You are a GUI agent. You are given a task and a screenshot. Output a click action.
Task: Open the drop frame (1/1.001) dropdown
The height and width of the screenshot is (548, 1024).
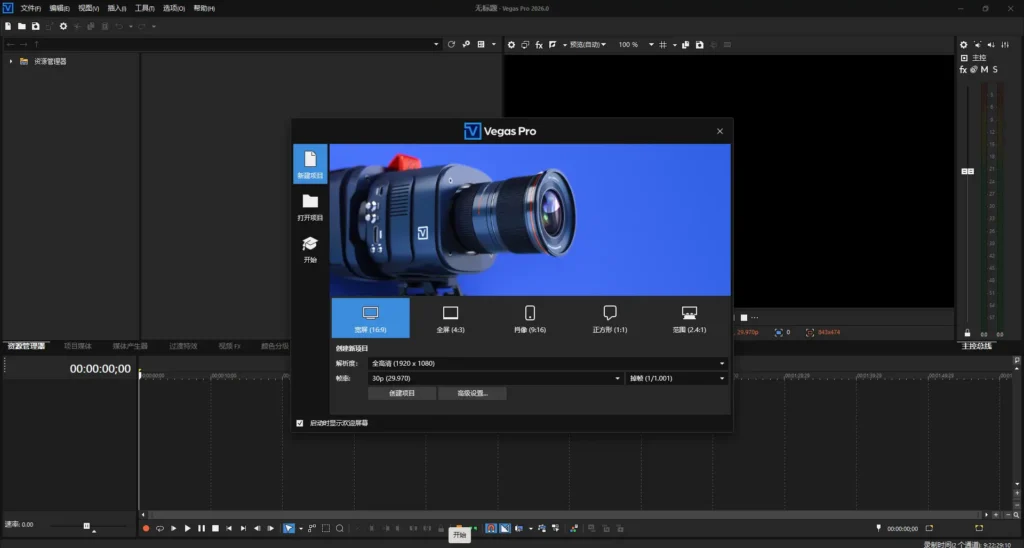coord(677,378)
